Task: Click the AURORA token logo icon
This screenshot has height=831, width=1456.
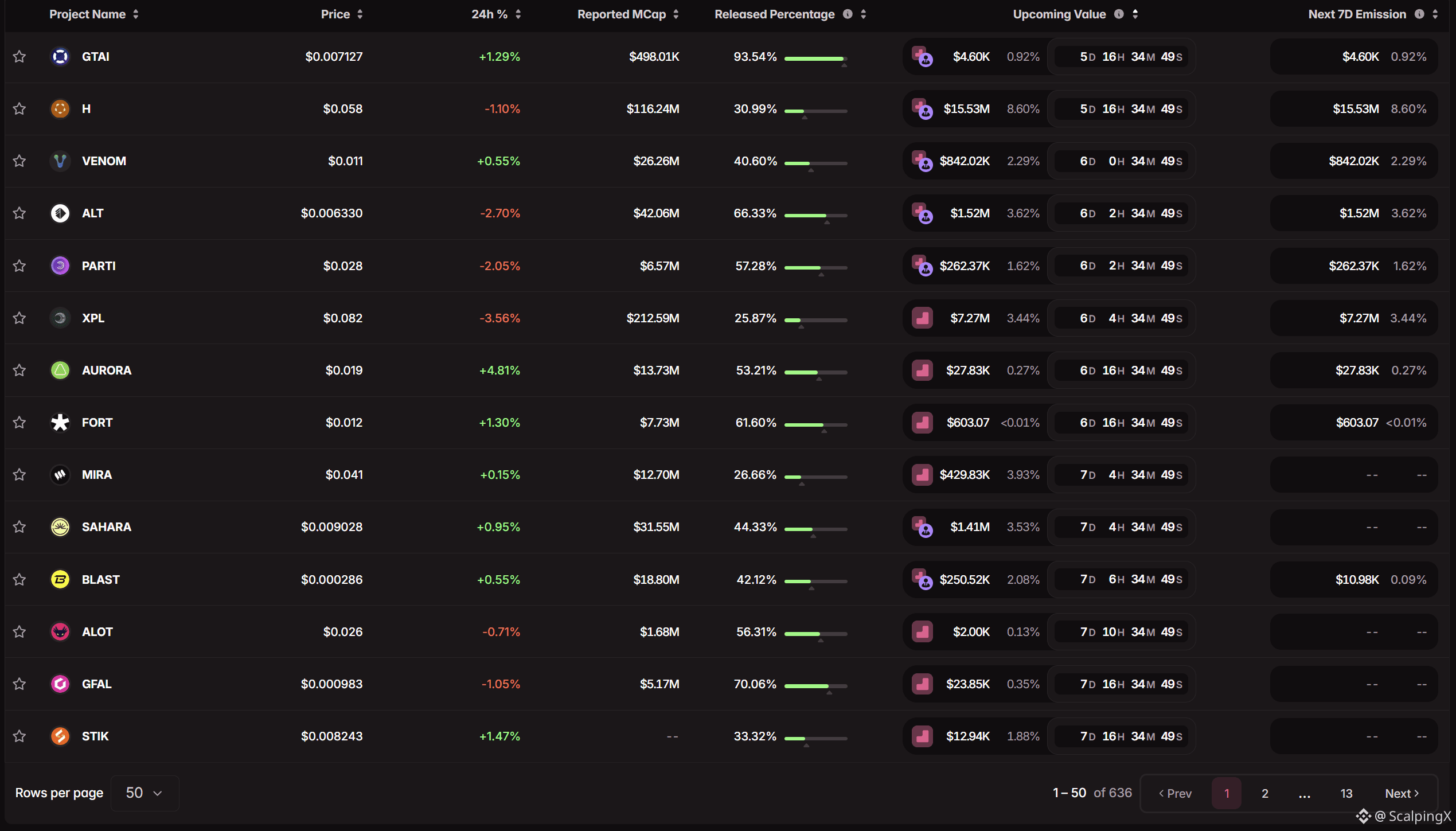Action: pos(60,370)
